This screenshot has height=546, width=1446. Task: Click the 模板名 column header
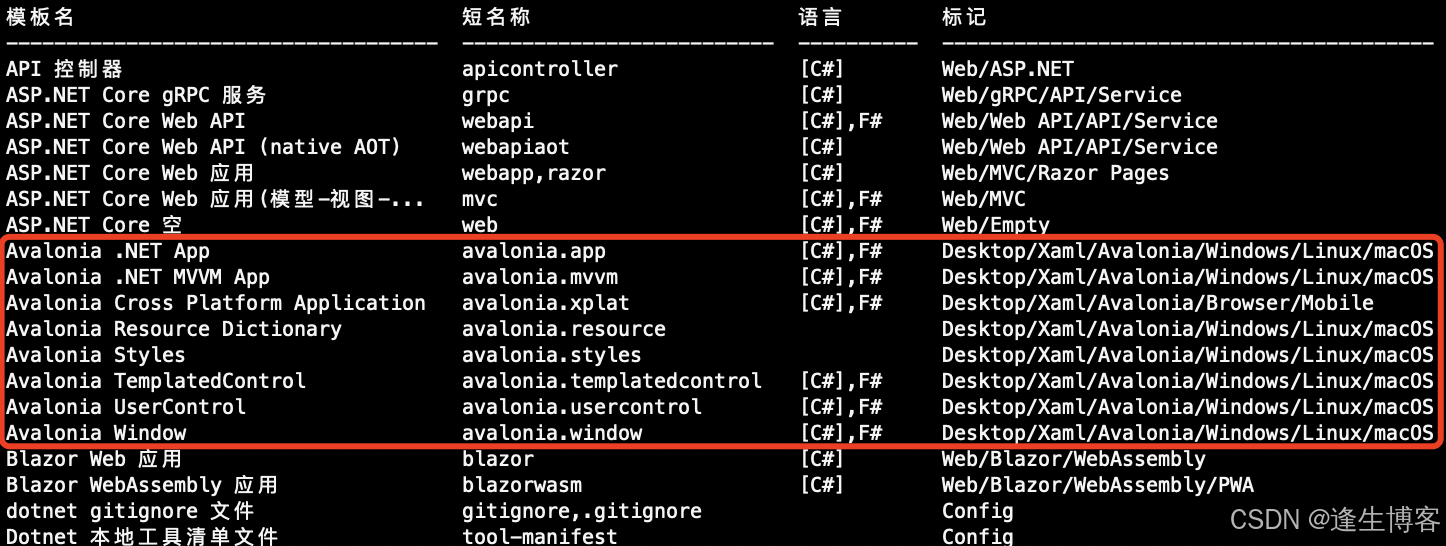40,17
